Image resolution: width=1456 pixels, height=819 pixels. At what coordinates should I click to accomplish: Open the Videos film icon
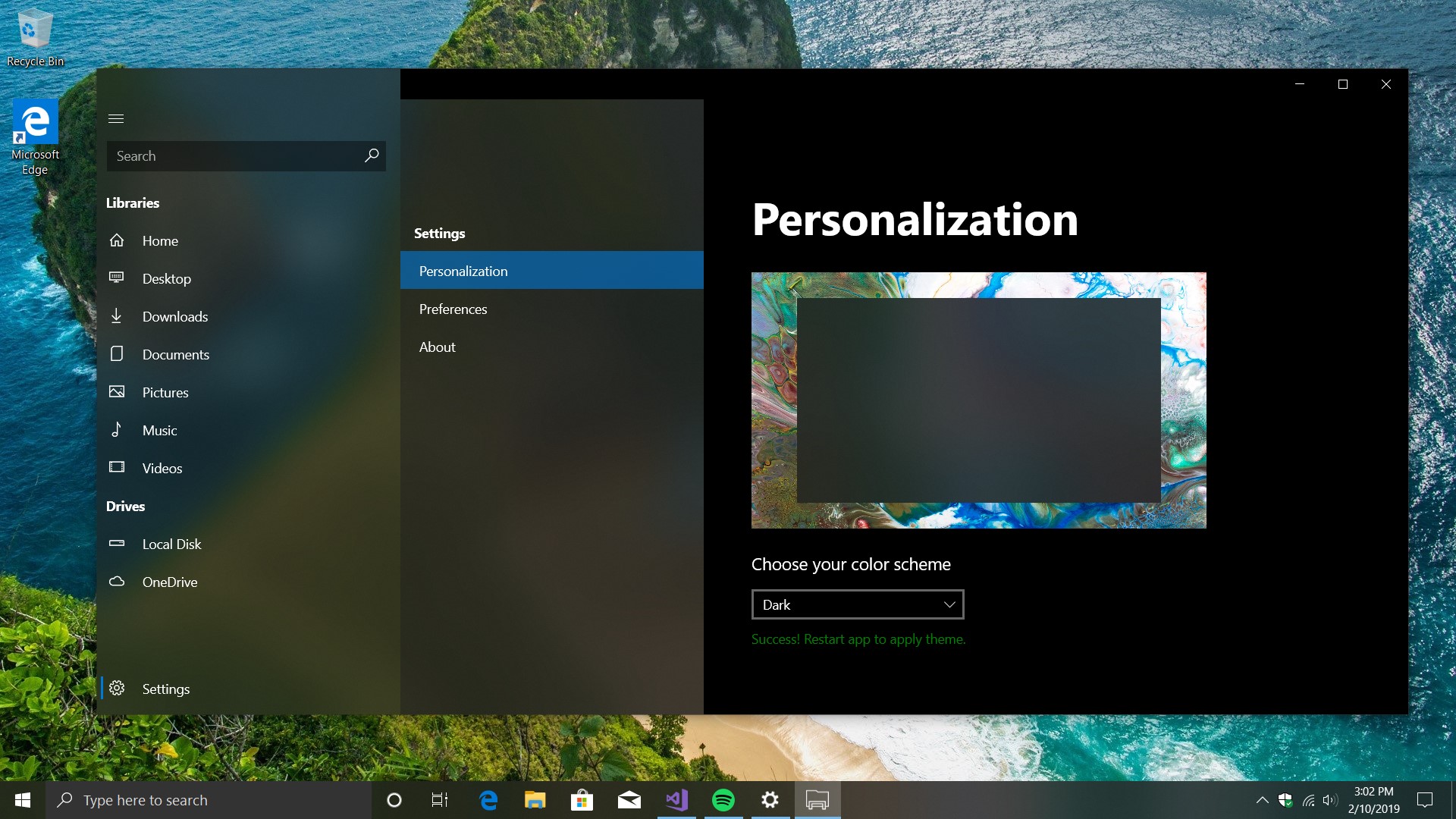click(x=117, y=467)
